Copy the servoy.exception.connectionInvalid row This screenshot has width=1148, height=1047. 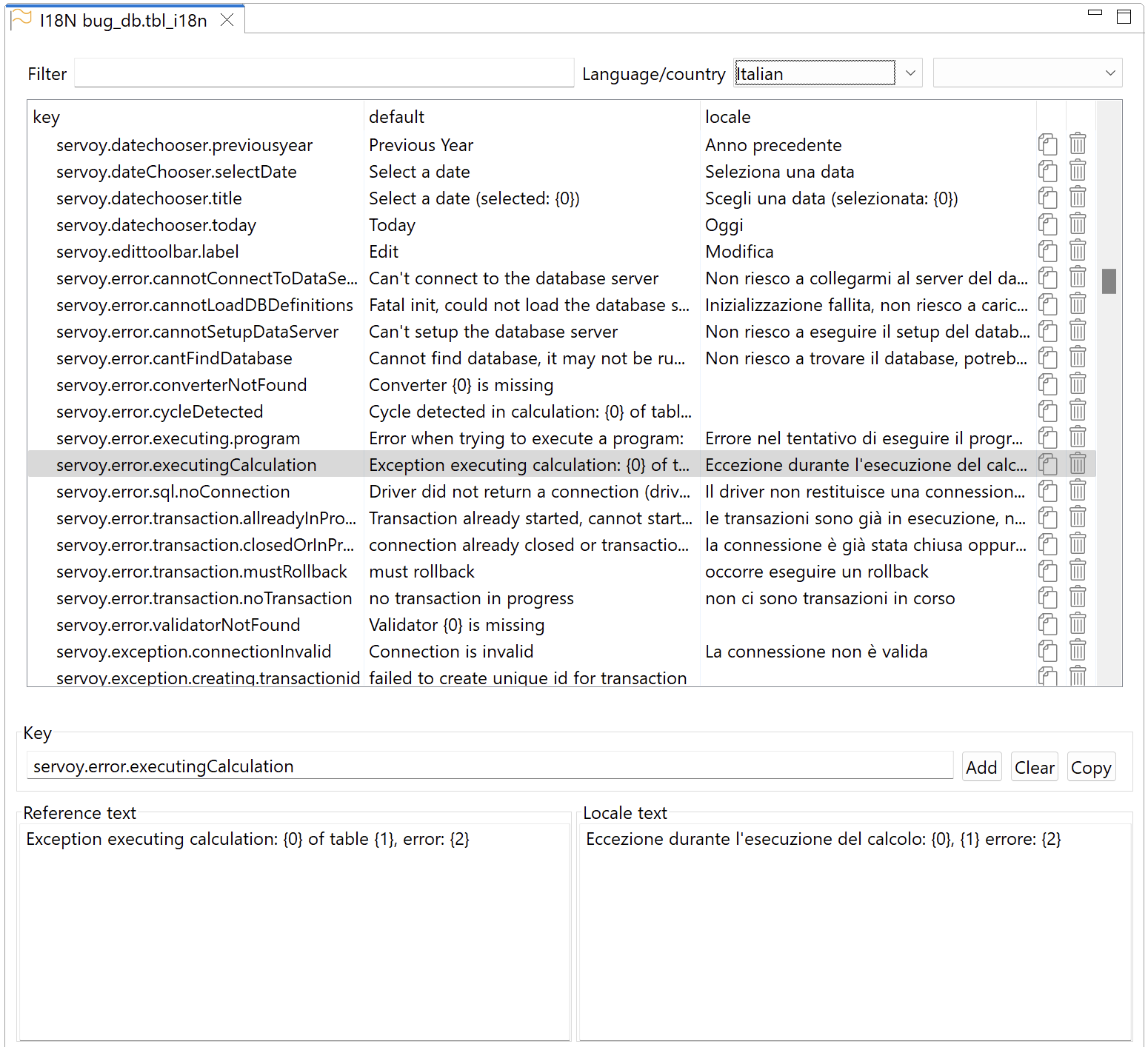1047,651
